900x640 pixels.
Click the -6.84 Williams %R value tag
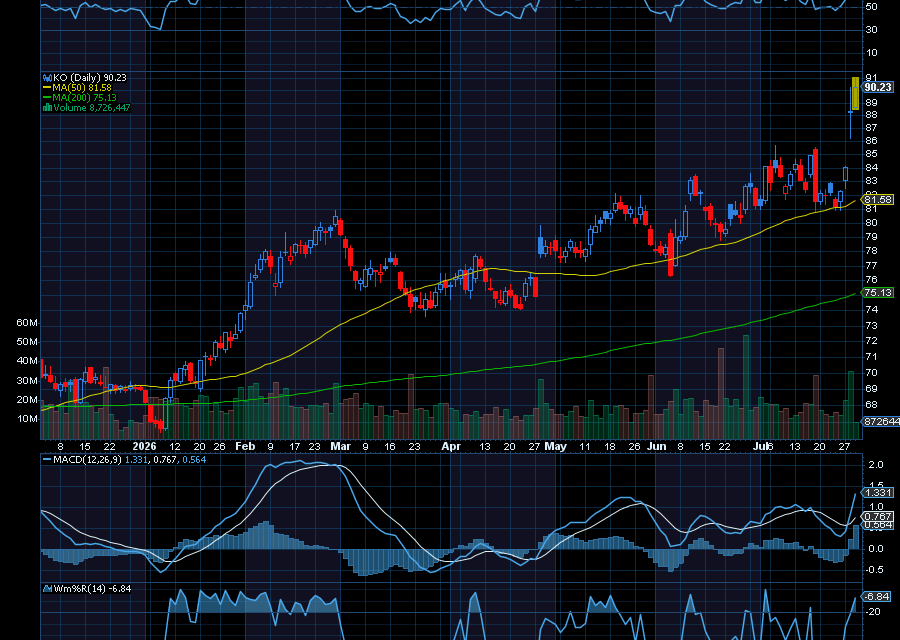click(876, 596)
